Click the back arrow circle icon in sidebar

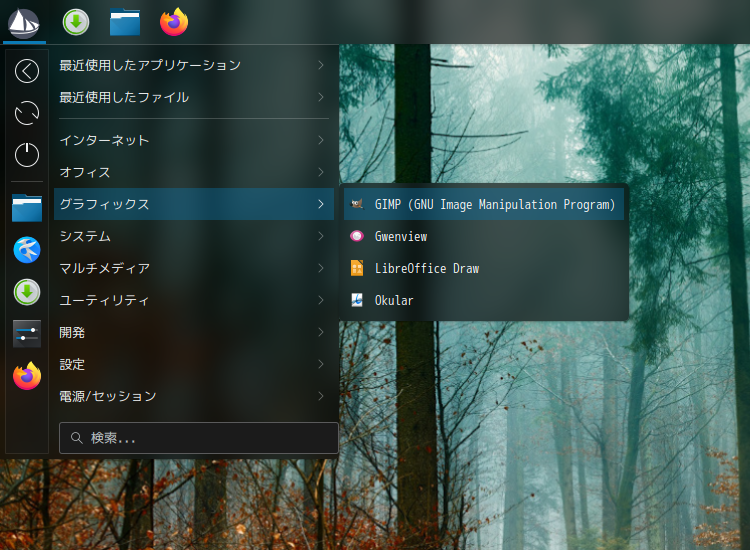pyautogui.click(x=27, y=71)
